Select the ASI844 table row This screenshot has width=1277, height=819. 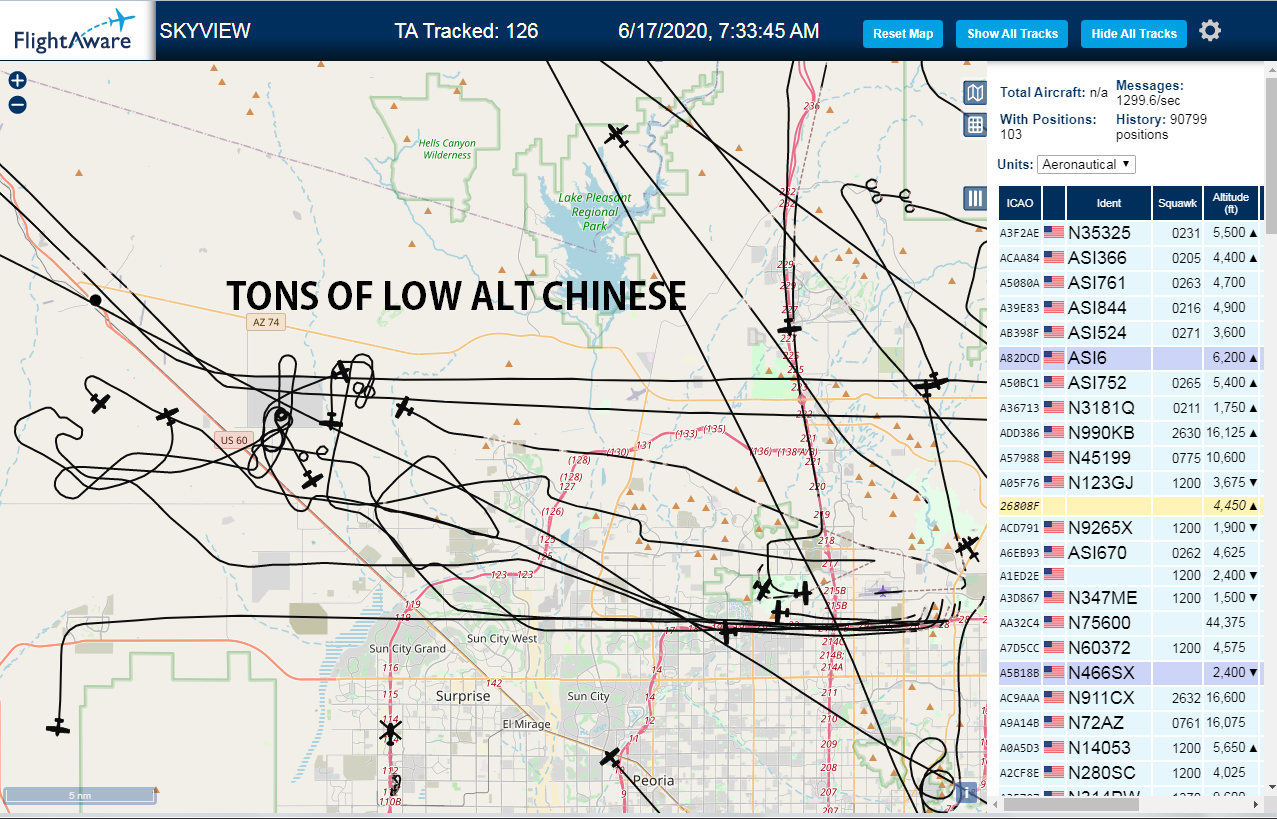click(1130, 307)
